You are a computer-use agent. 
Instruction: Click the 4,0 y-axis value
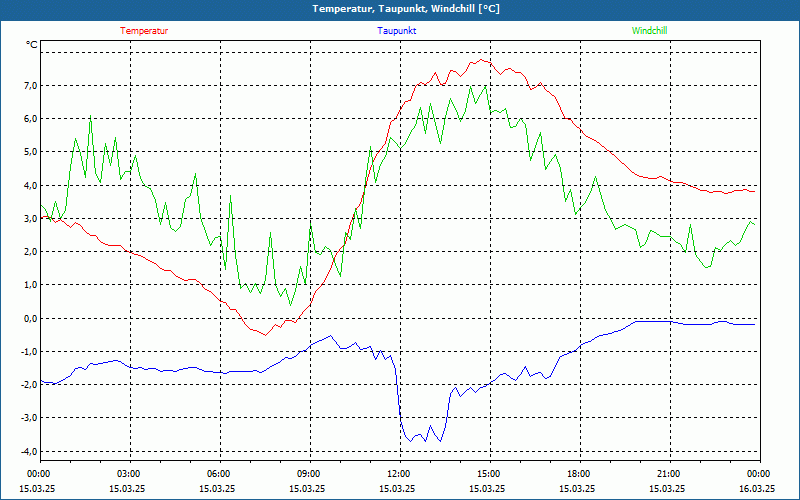[x=31, y=186]
